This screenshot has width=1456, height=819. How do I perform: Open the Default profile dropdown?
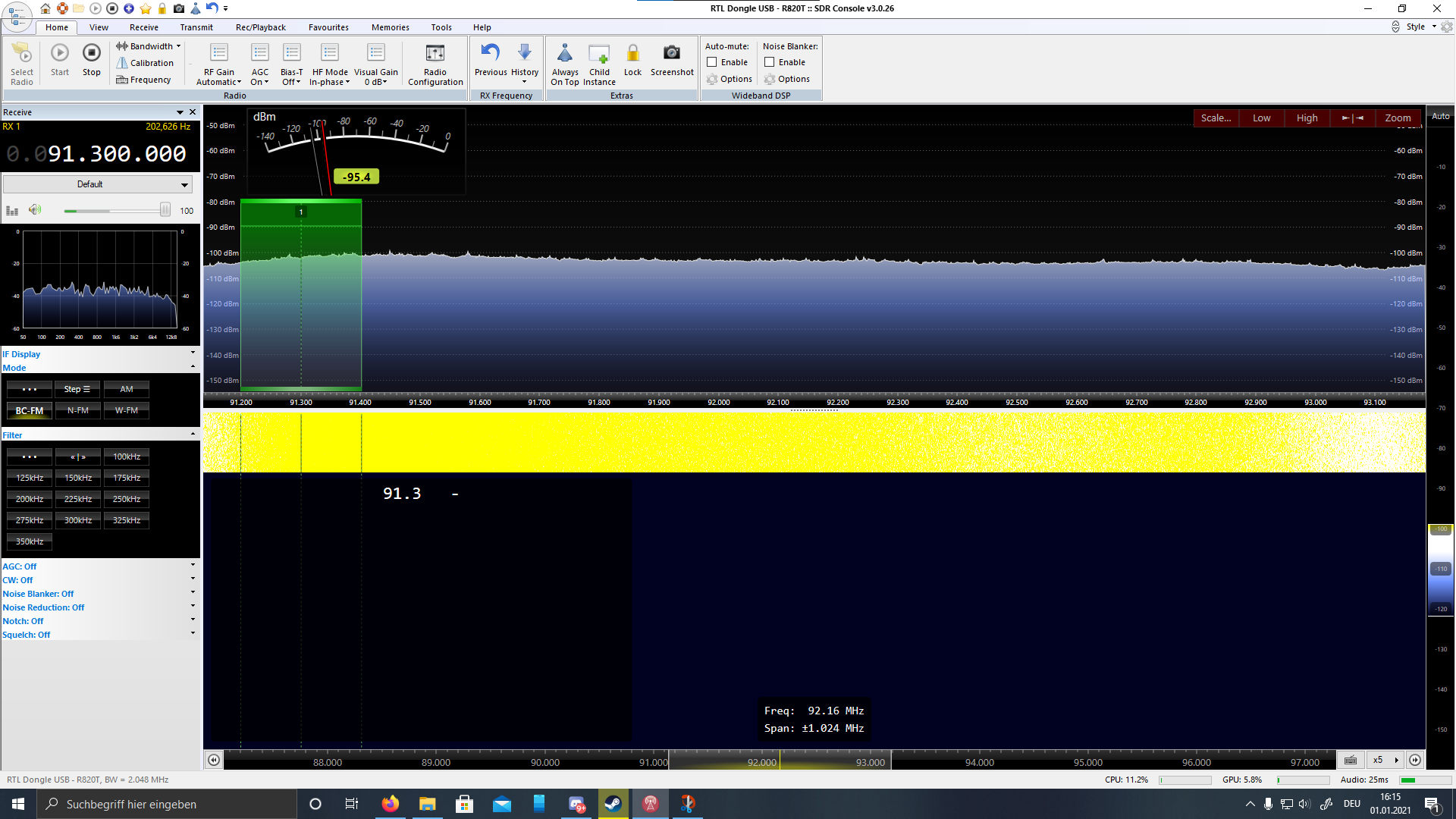coord(184,184)
